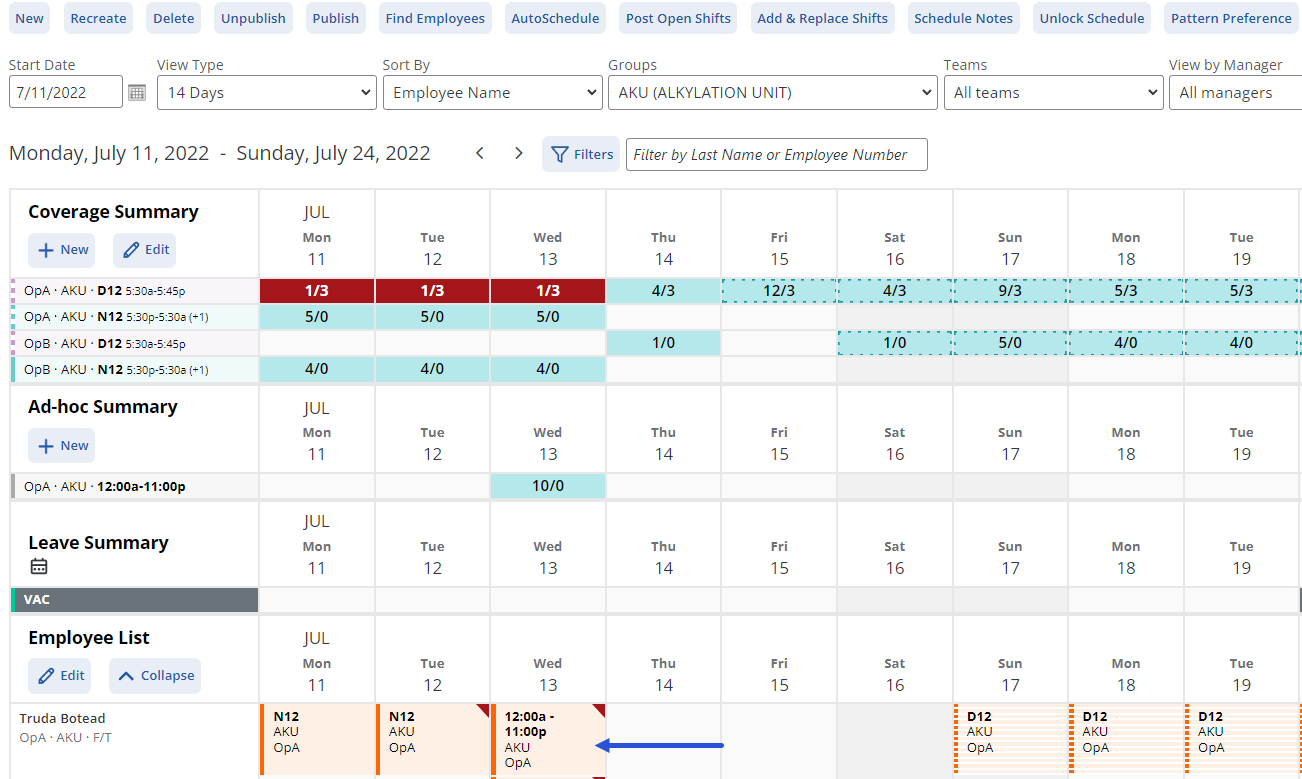Screen dimensions: 1302x779
Task: Select the VAC leave row
Action: point(134,600)
